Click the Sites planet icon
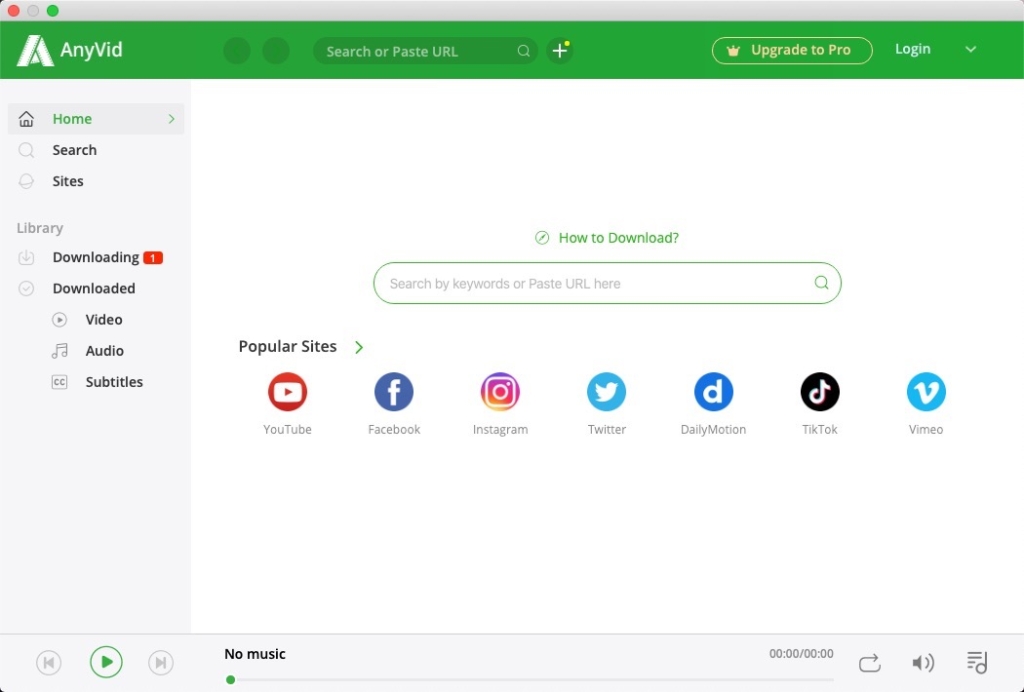The height and width of the screenshot is (692, 1024). tap(26, 181)
